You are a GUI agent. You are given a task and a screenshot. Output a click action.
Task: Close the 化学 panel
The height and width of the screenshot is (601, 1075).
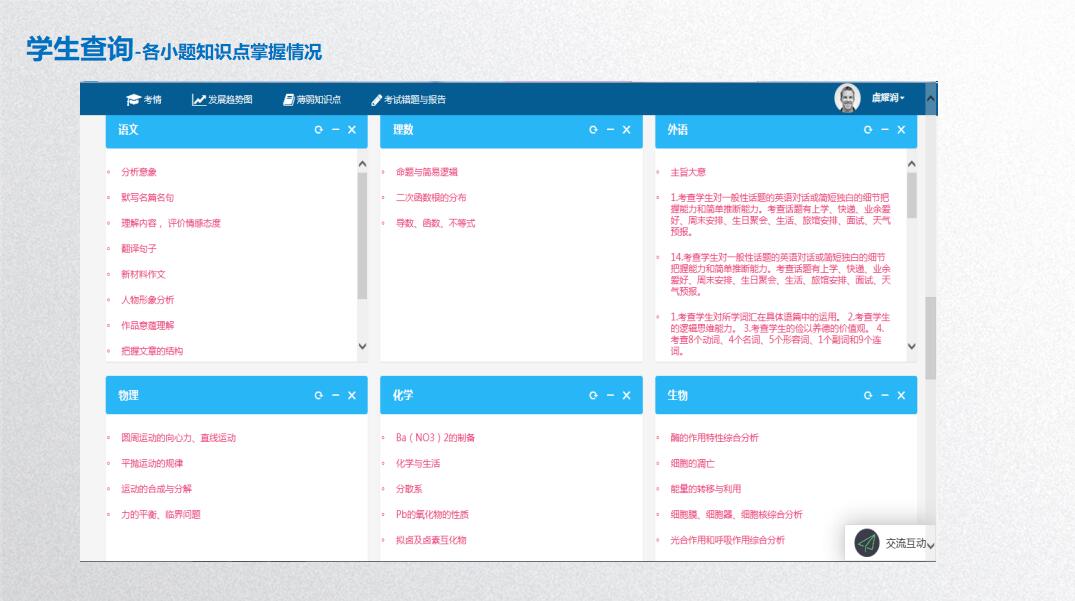pos(627,395)
